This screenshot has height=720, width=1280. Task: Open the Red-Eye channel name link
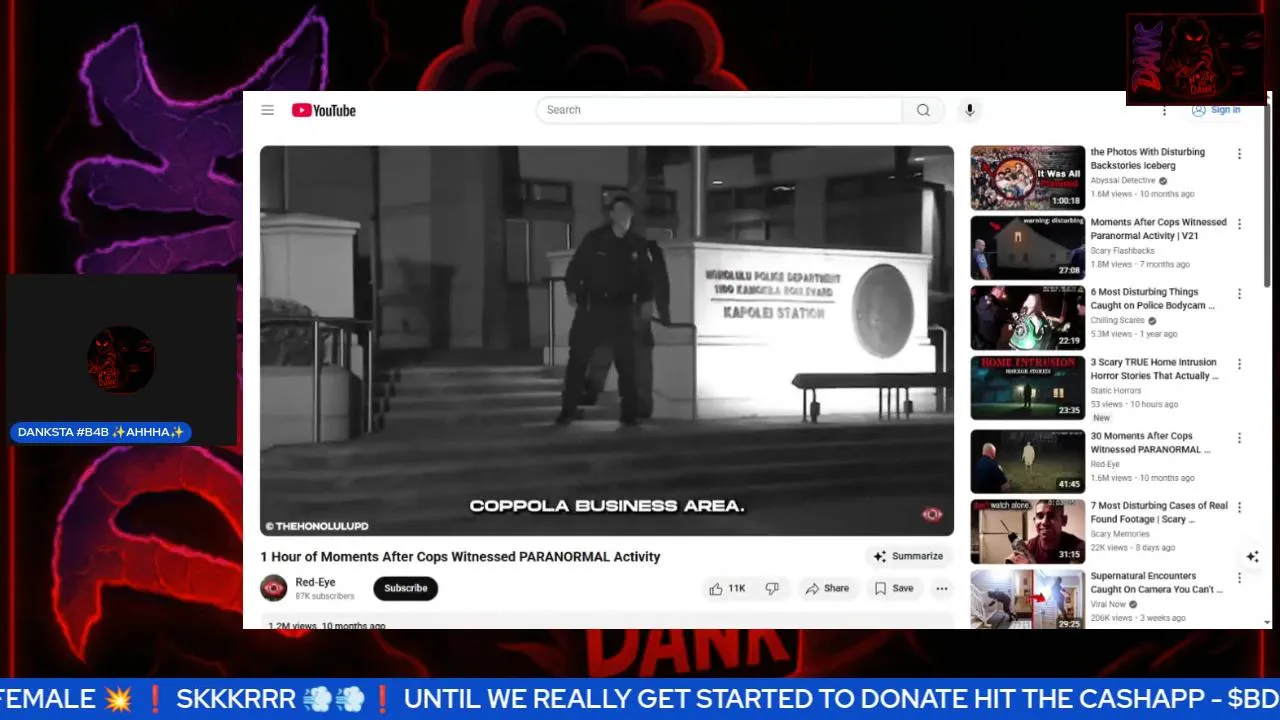click(316, 582)
